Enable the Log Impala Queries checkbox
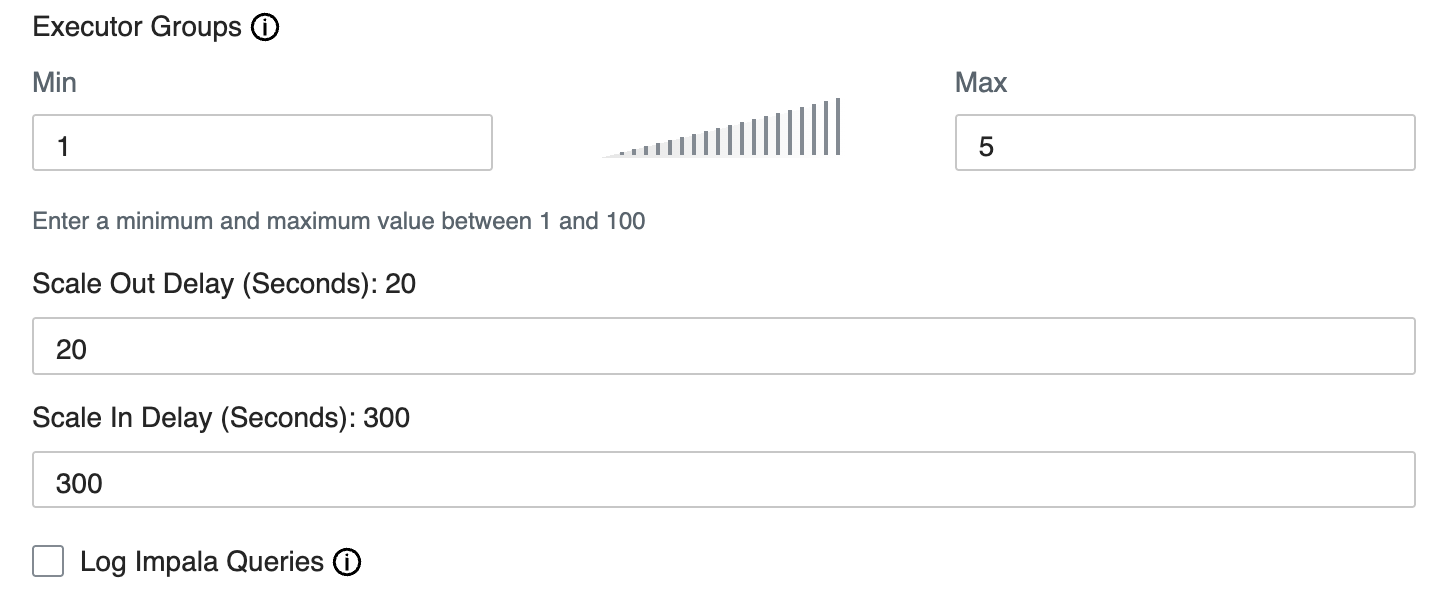This screenshot has height=608, width=1442. click(48, 562)
